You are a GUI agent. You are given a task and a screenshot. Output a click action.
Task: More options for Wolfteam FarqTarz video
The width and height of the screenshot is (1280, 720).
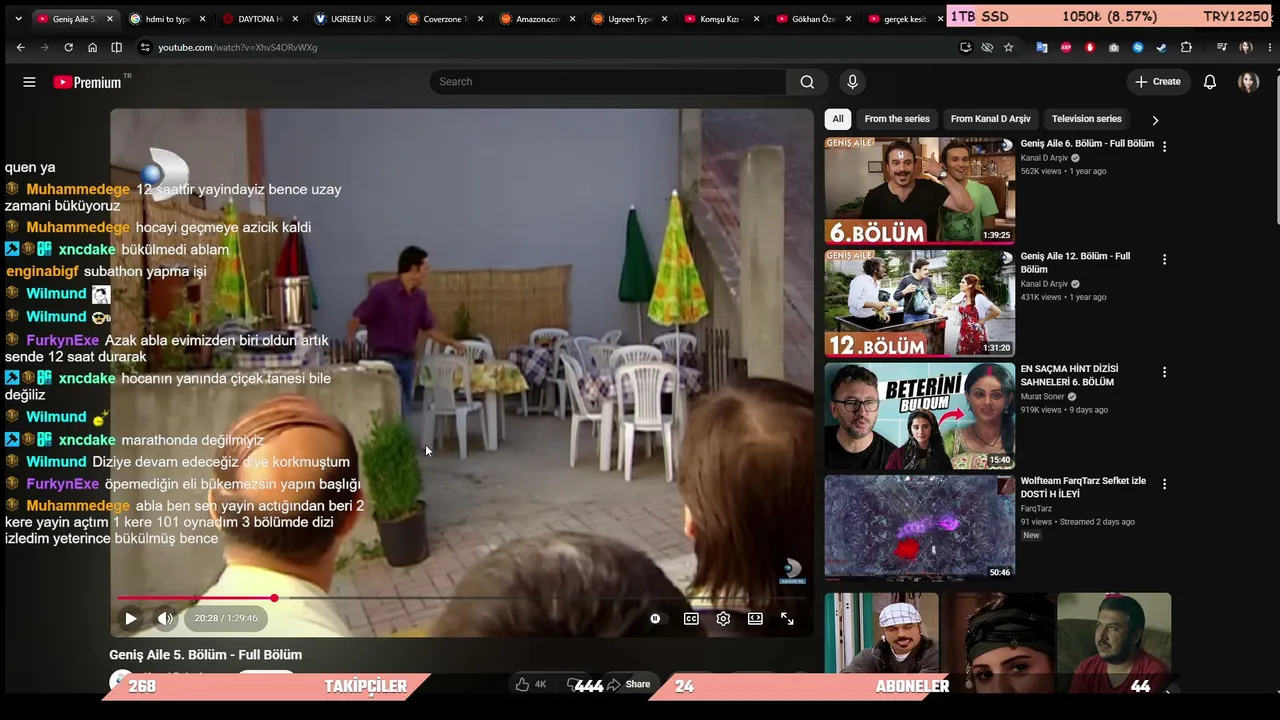pos(1164,484)
